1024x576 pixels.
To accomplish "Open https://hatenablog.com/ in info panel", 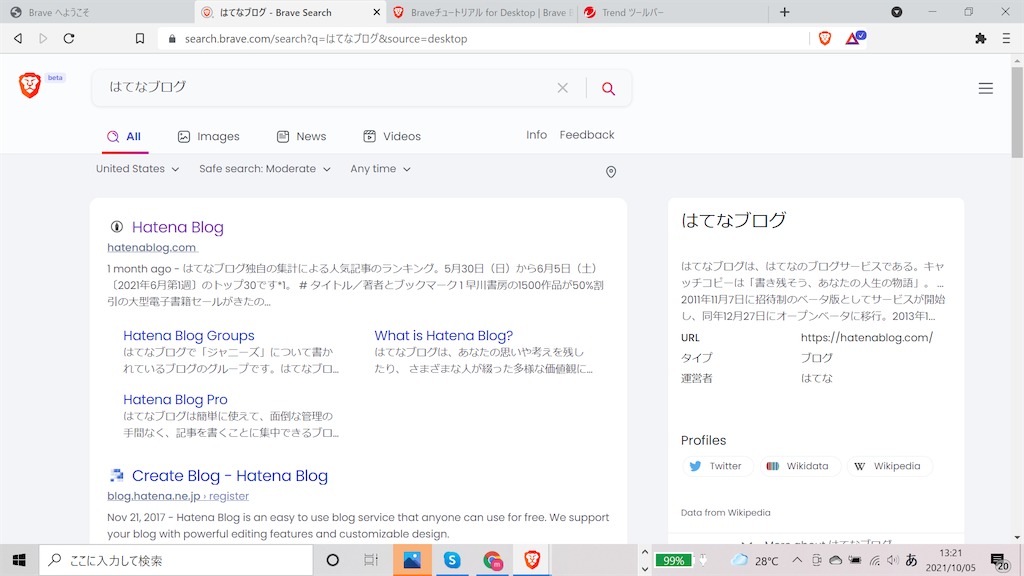I will point(867,338).
